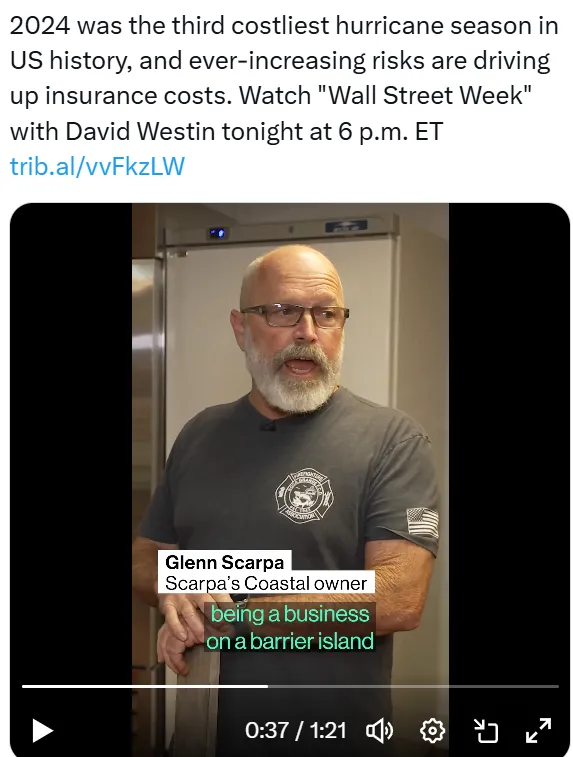This screenshot has height=757, width=573.
Task: Click the 'on a barrier island' subtitle line
Action: [x=290, y=642]
